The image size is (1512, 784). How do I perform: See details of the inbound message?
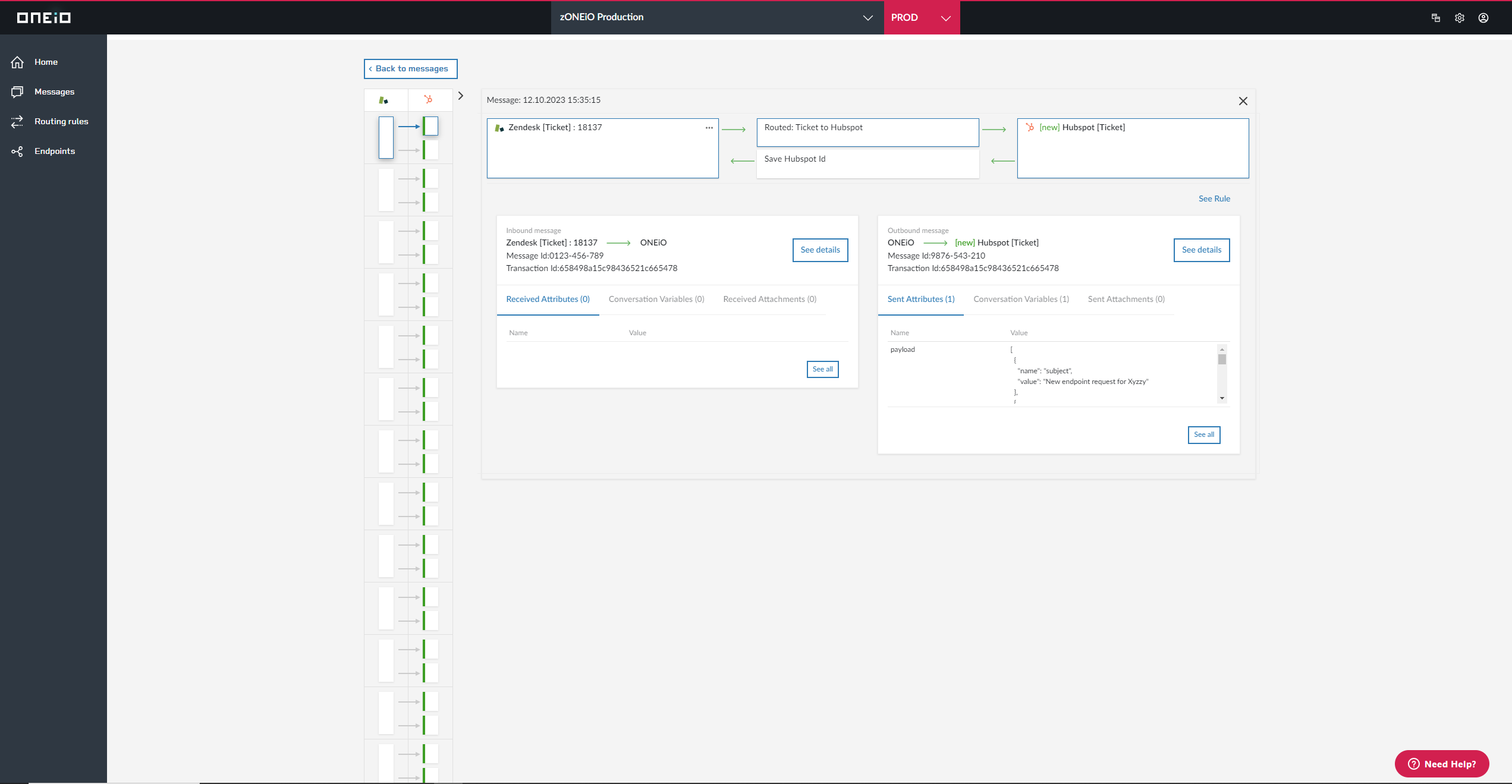tap(820, 250)
